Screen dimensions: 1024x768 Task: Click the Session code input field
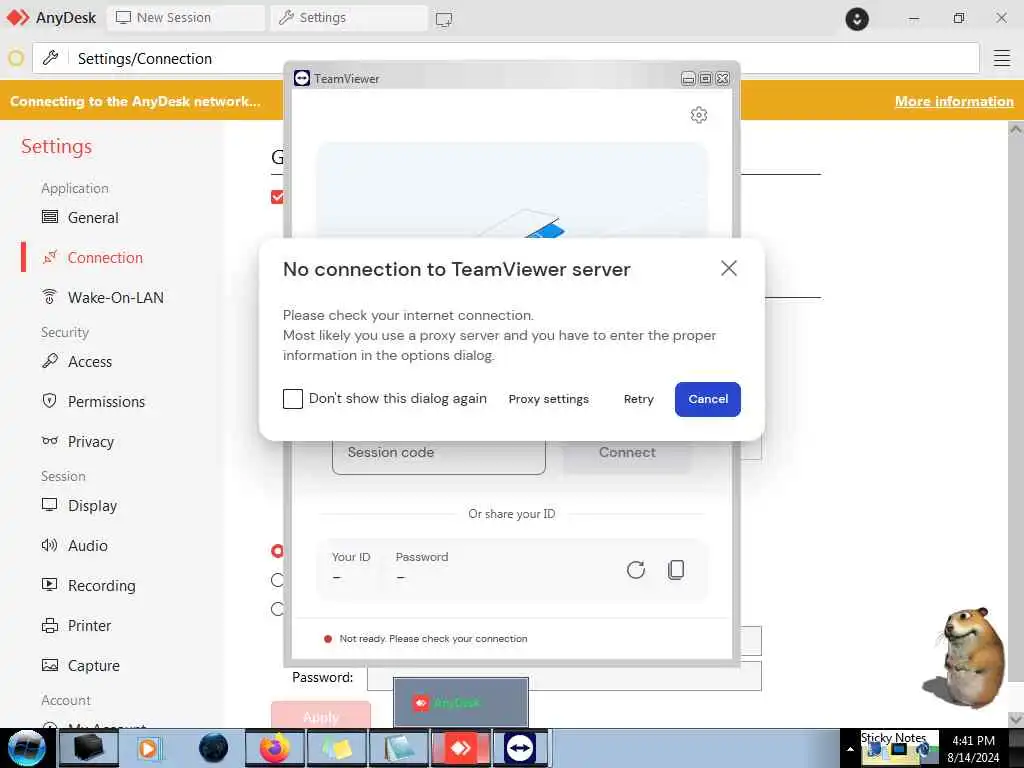tap(438, 453)
